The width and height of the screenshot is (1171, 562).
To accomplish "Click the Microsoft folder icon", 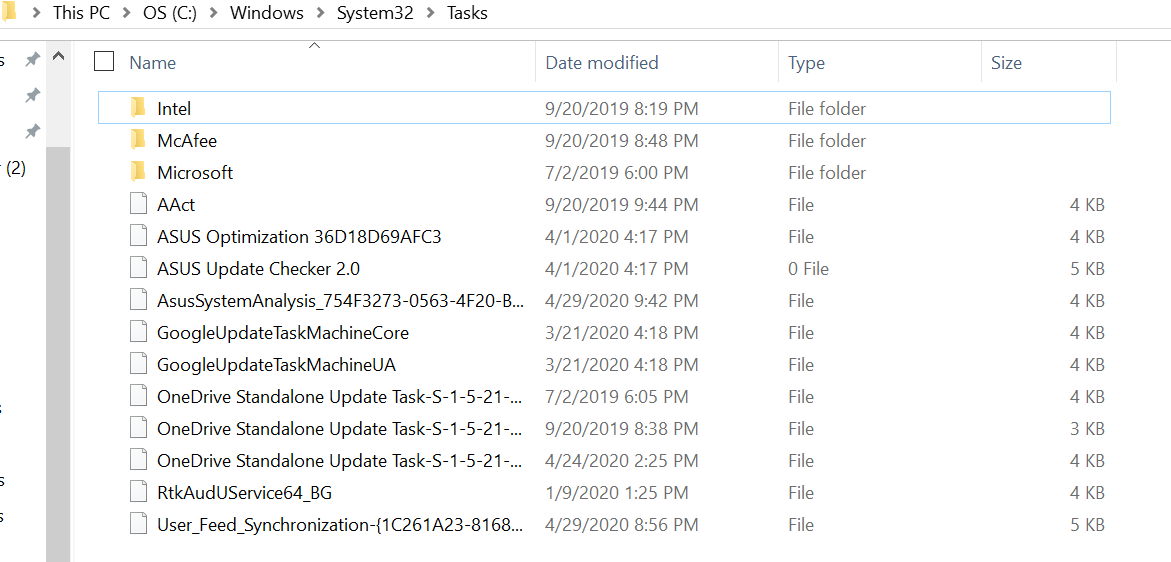I will click(138, 172).
